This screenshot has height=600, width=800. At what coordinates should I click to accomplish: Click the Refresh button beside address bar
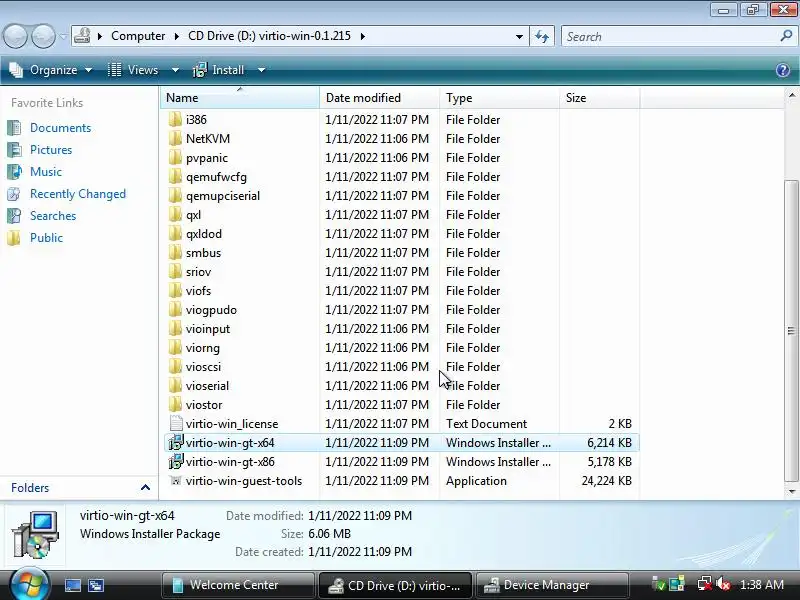click(542, 36)
